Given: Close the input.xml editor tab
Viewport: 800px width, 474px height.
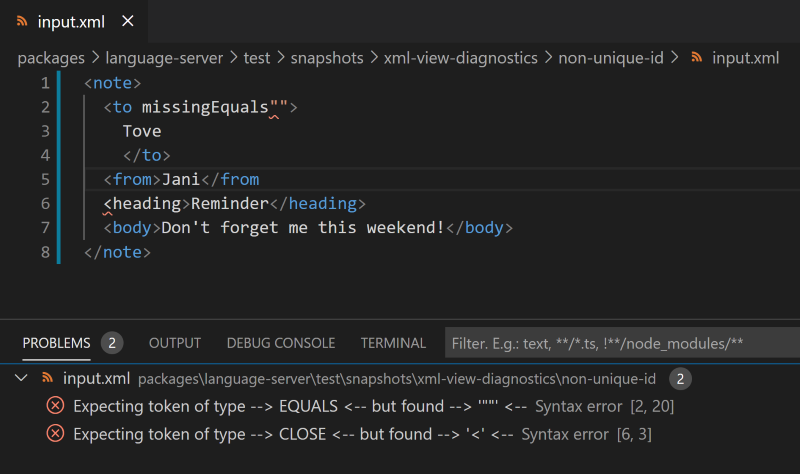Looking at the screenshot, I should pos(126,21).
